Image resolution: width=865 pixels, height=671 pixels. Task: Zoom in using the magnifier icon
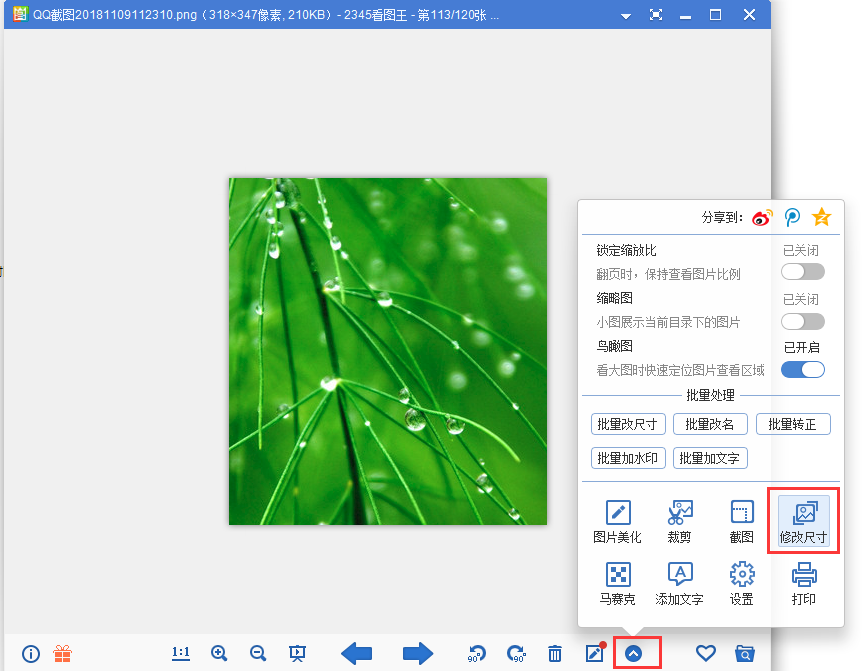point(219,653)
